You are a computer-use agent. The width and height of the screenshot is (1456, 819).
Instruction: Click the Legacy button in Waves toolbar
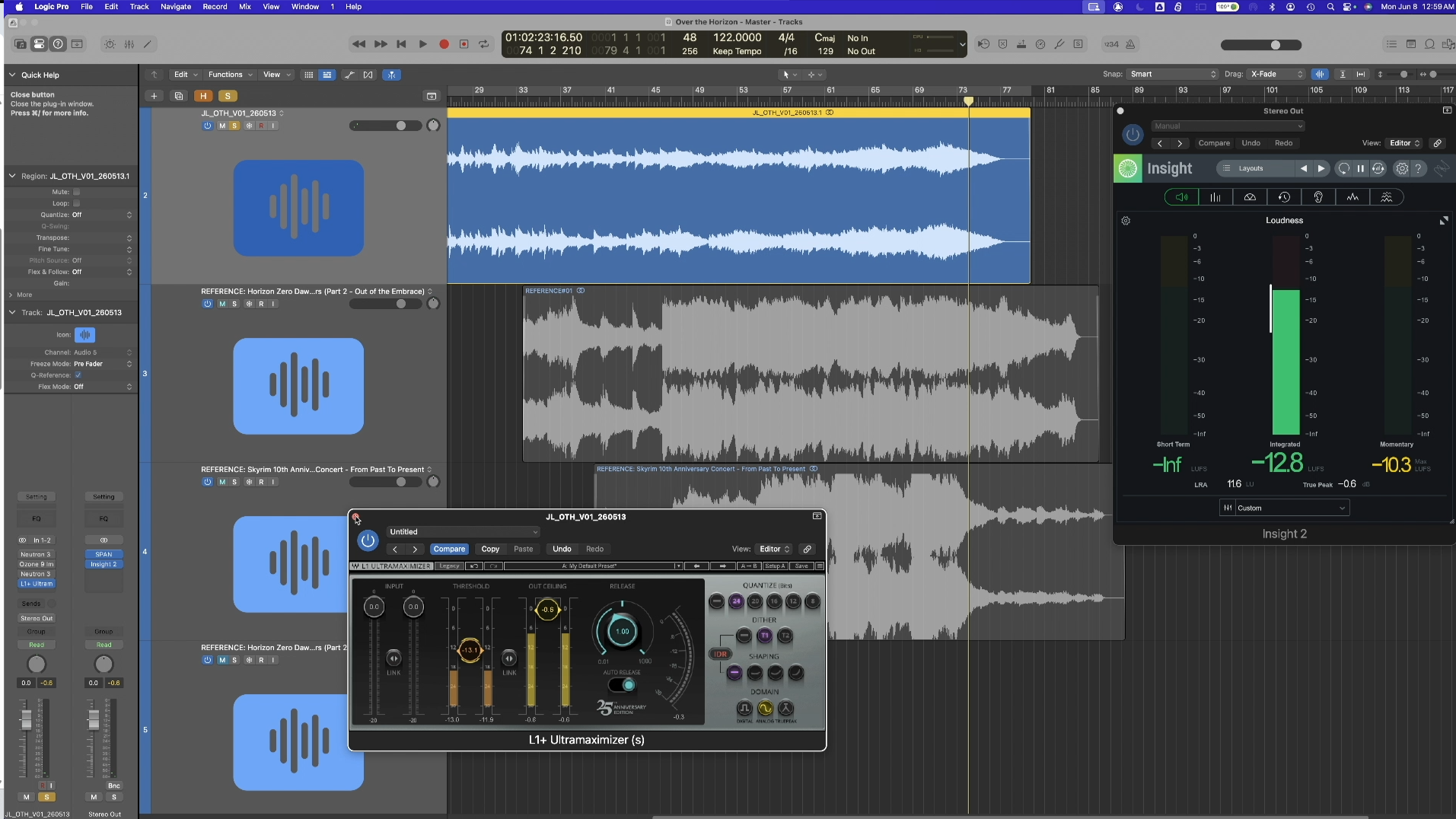click(x=449, y=566)
